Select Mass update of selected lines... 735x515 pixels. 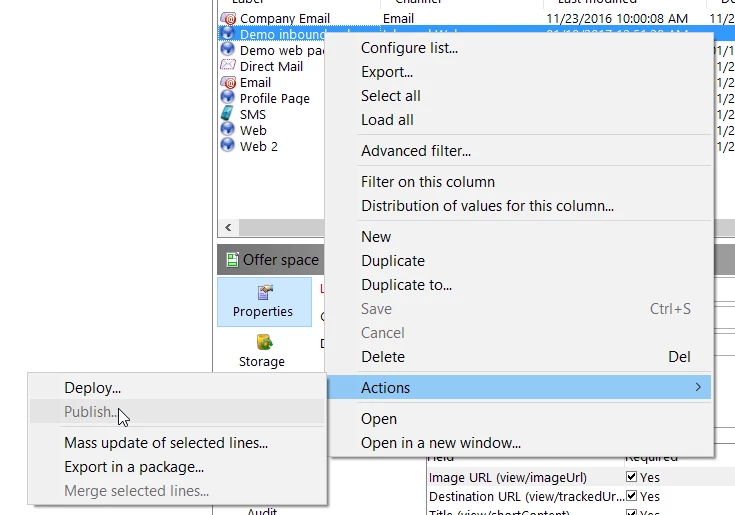point(166,443)
